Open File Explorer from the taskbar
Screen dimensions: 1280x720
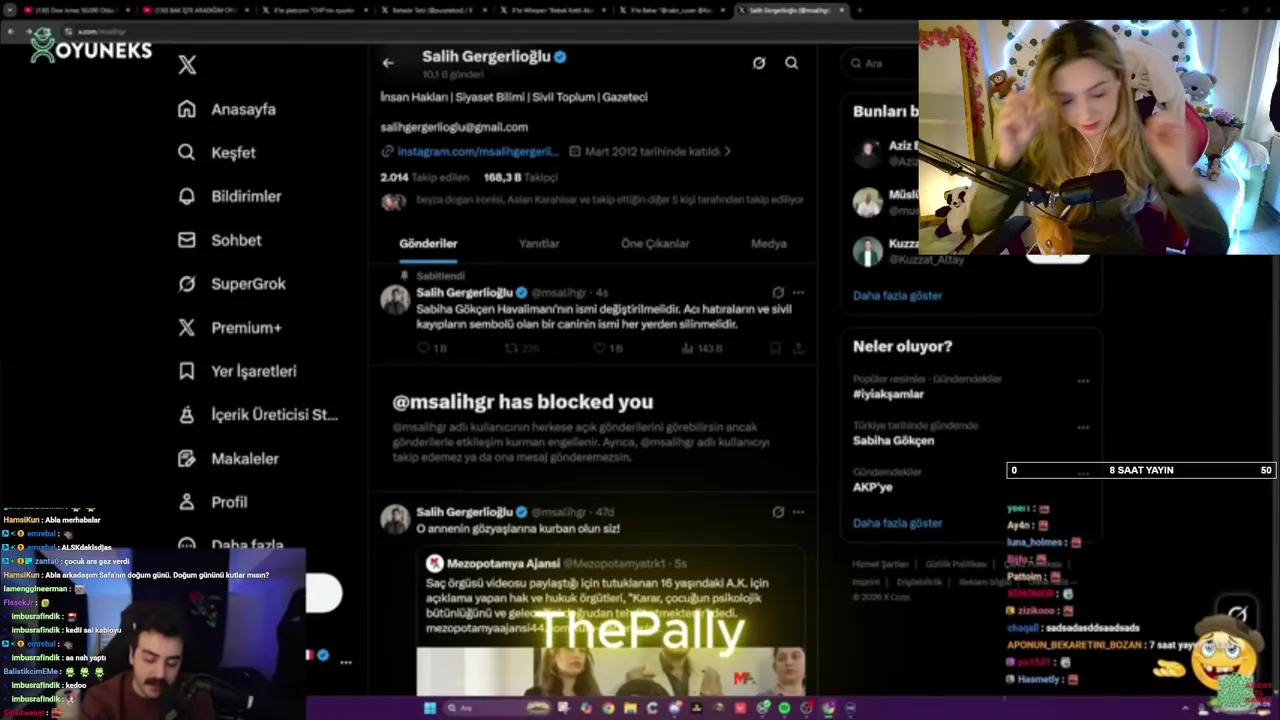[x=630, y=708]
